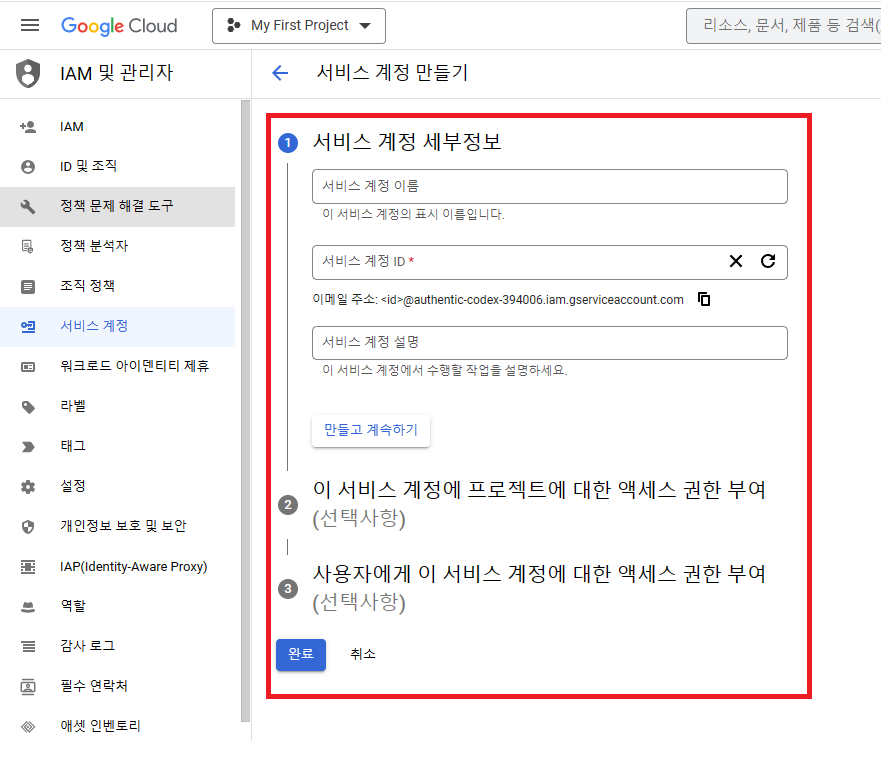Open IAM page from sidebar
The width and height of the screenshot is (881, 771).
coord(72,127)
